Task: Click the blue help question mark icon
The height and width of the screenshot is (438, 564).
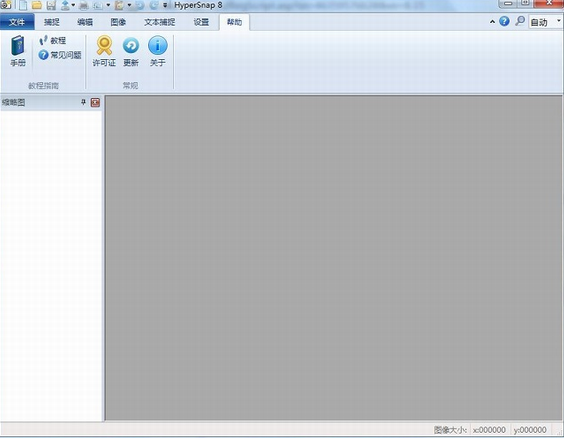Action: coord(504,21)
